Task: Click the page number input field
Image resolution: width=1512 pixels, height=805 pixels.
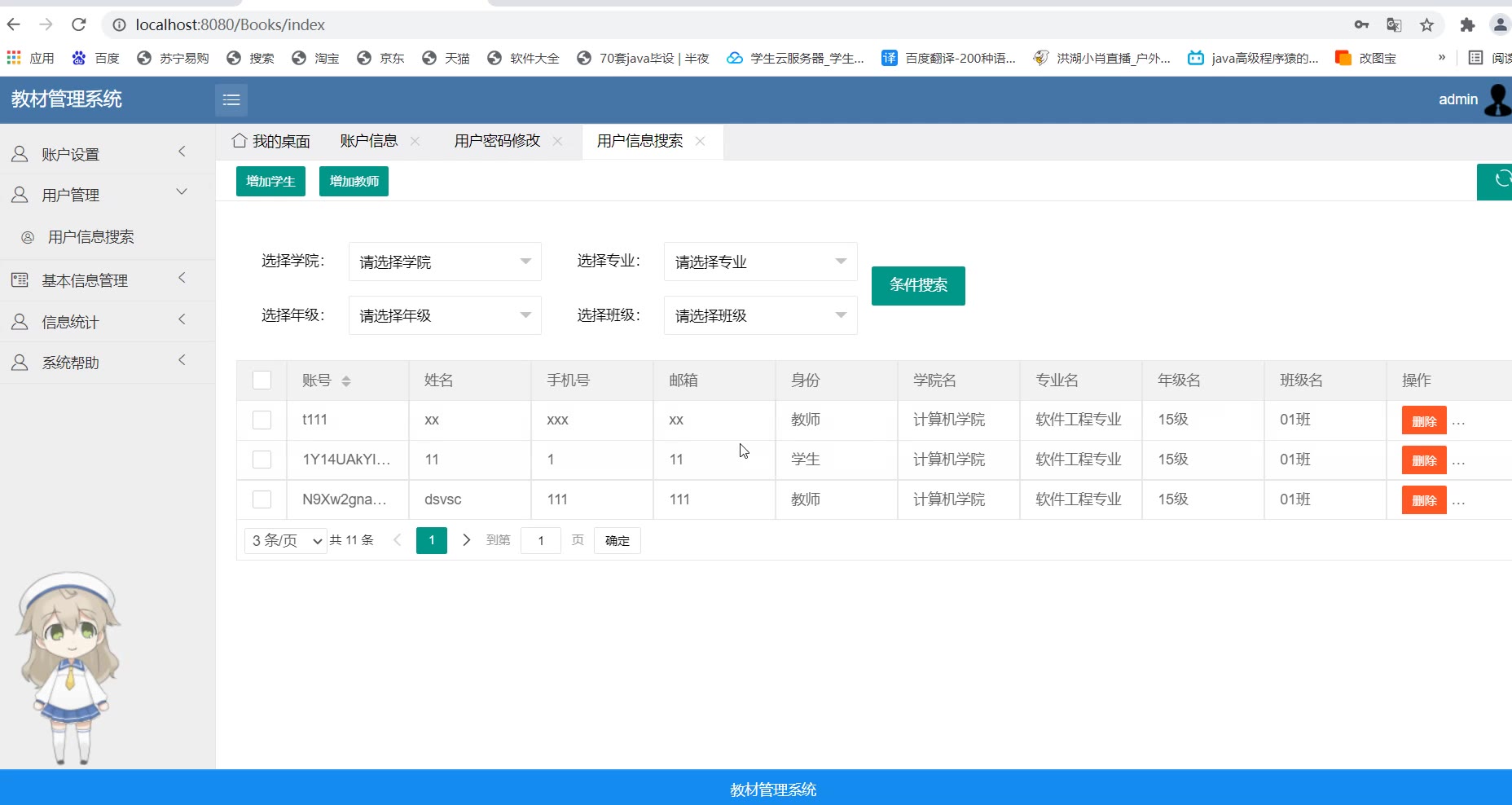Action: 541,540
